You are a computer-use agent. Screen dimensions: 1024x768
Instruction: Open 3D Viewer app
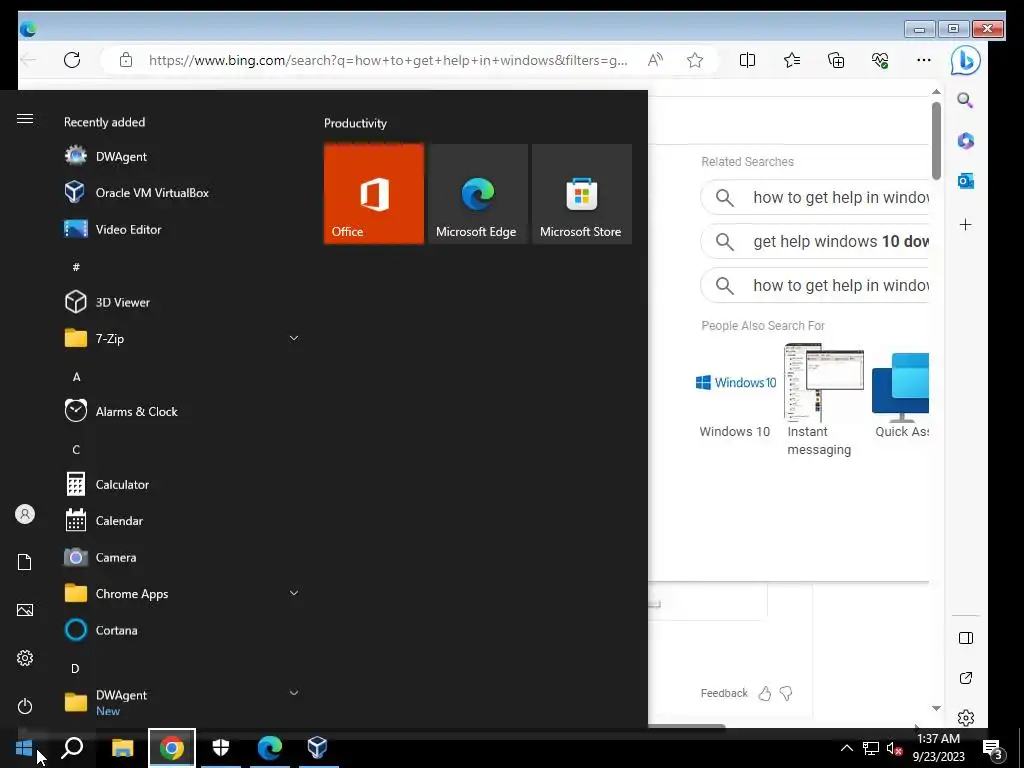tap(182, 302)
